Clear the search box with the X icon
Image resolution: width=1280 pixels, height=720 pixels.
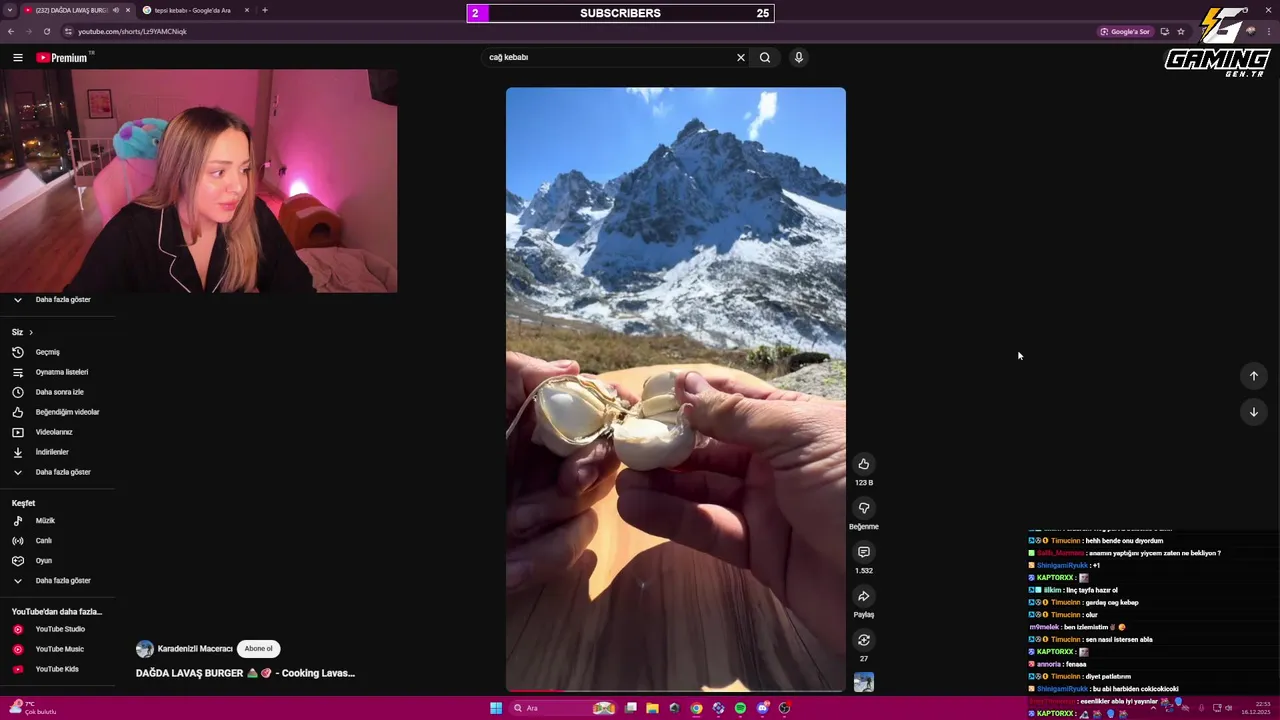[x=741, y=57]
